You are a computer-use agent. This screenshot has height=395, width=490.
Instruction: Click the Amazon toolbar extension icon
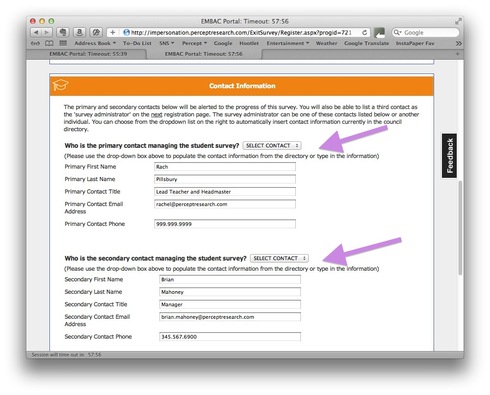pos(79,32)
